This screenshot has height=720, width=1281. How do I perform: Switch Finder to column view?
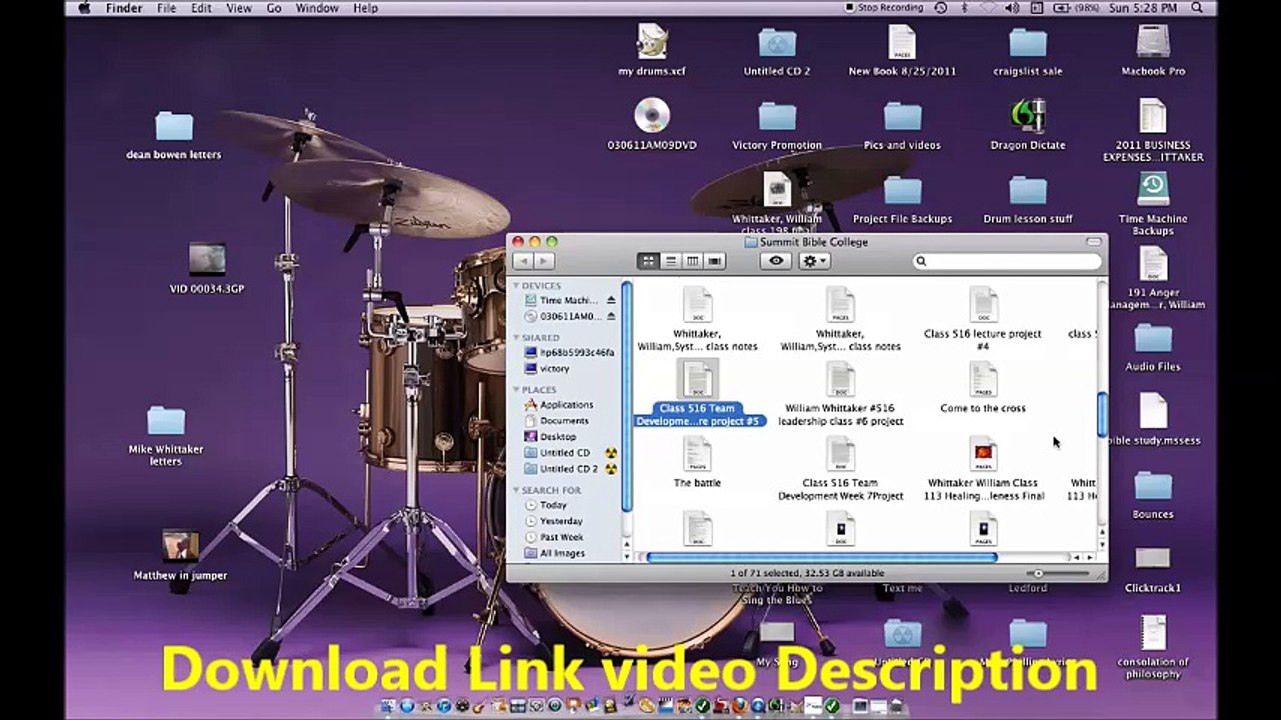[x=692, y=261]
